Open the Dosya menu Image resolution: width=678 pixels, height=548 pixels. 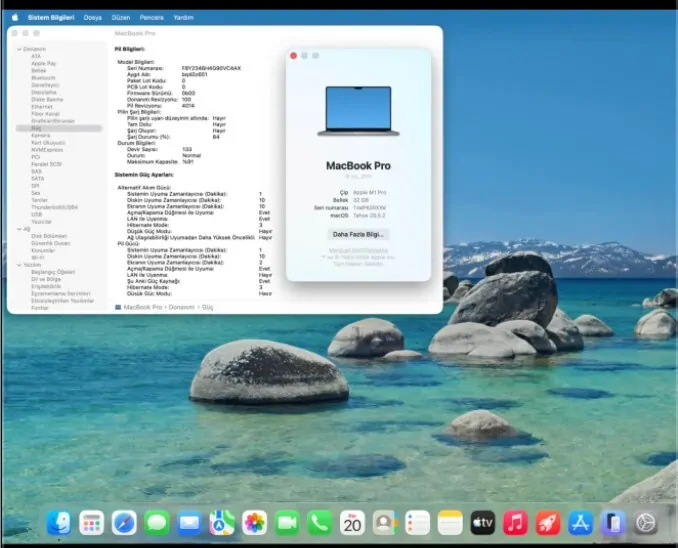point(93,17)
